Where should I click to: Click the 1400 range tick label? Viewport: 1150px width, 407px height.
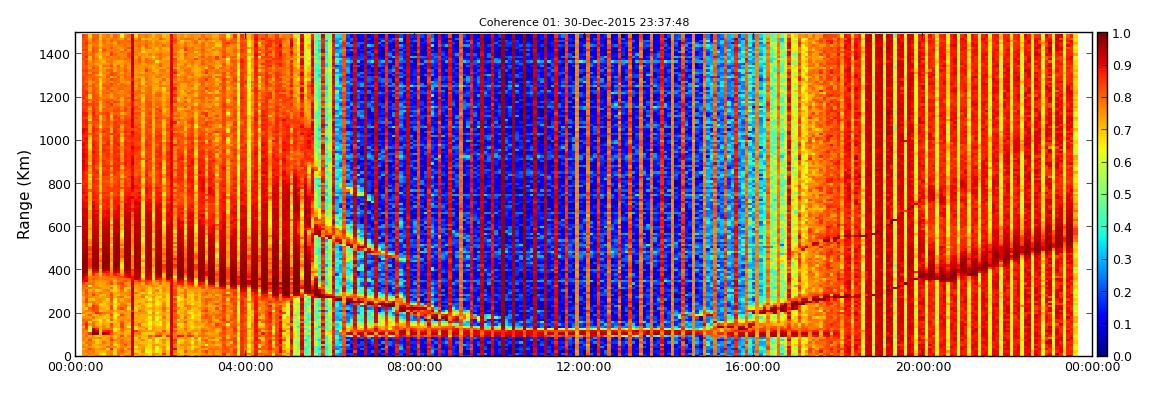[55, 54]
